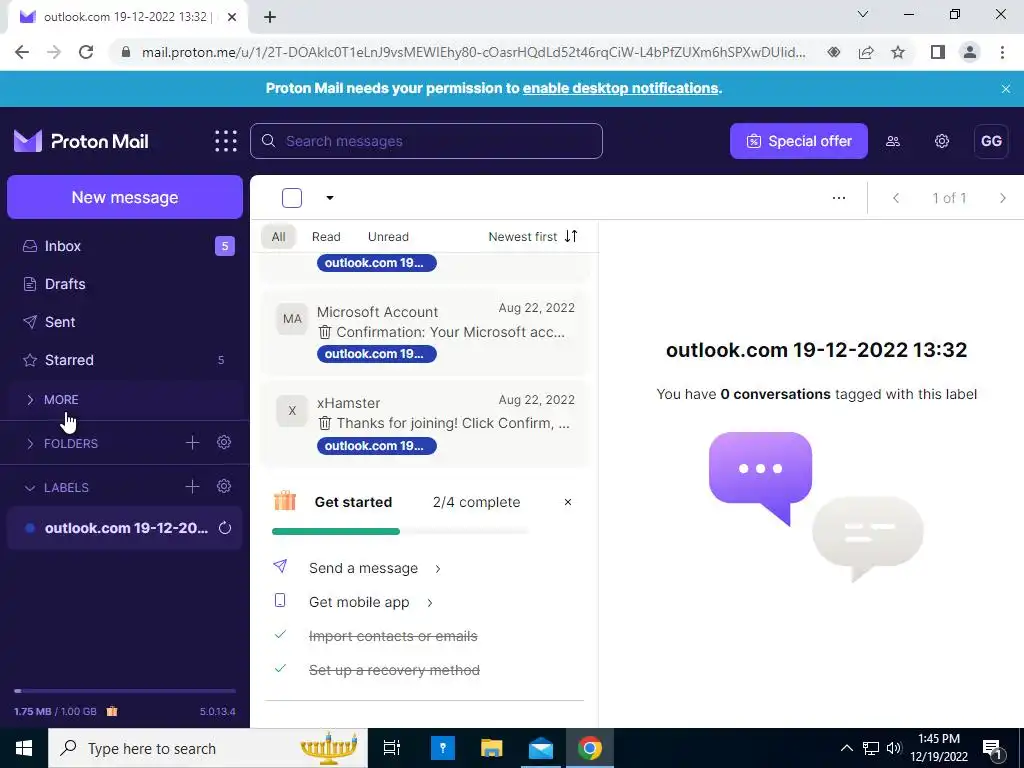Open the contacts icon in header
The width and height of the screenshot is (1024, 768).
point(893,141)
